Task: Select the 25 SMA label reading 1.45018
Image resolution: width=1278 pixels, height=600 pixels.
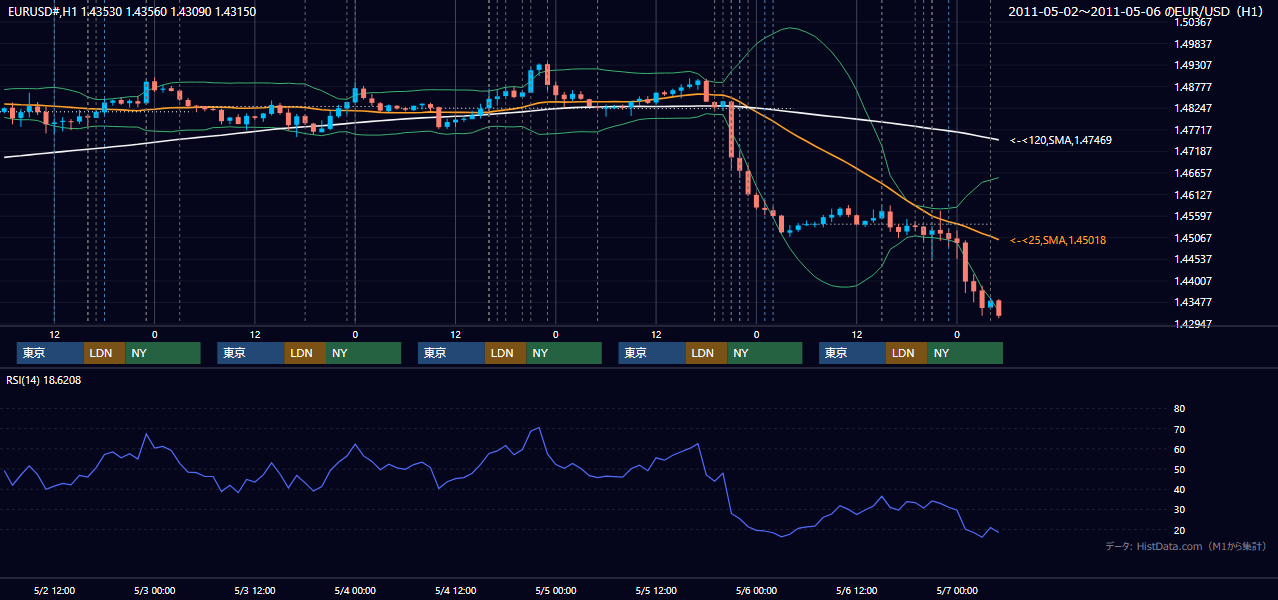Action: pos(1058,240)
